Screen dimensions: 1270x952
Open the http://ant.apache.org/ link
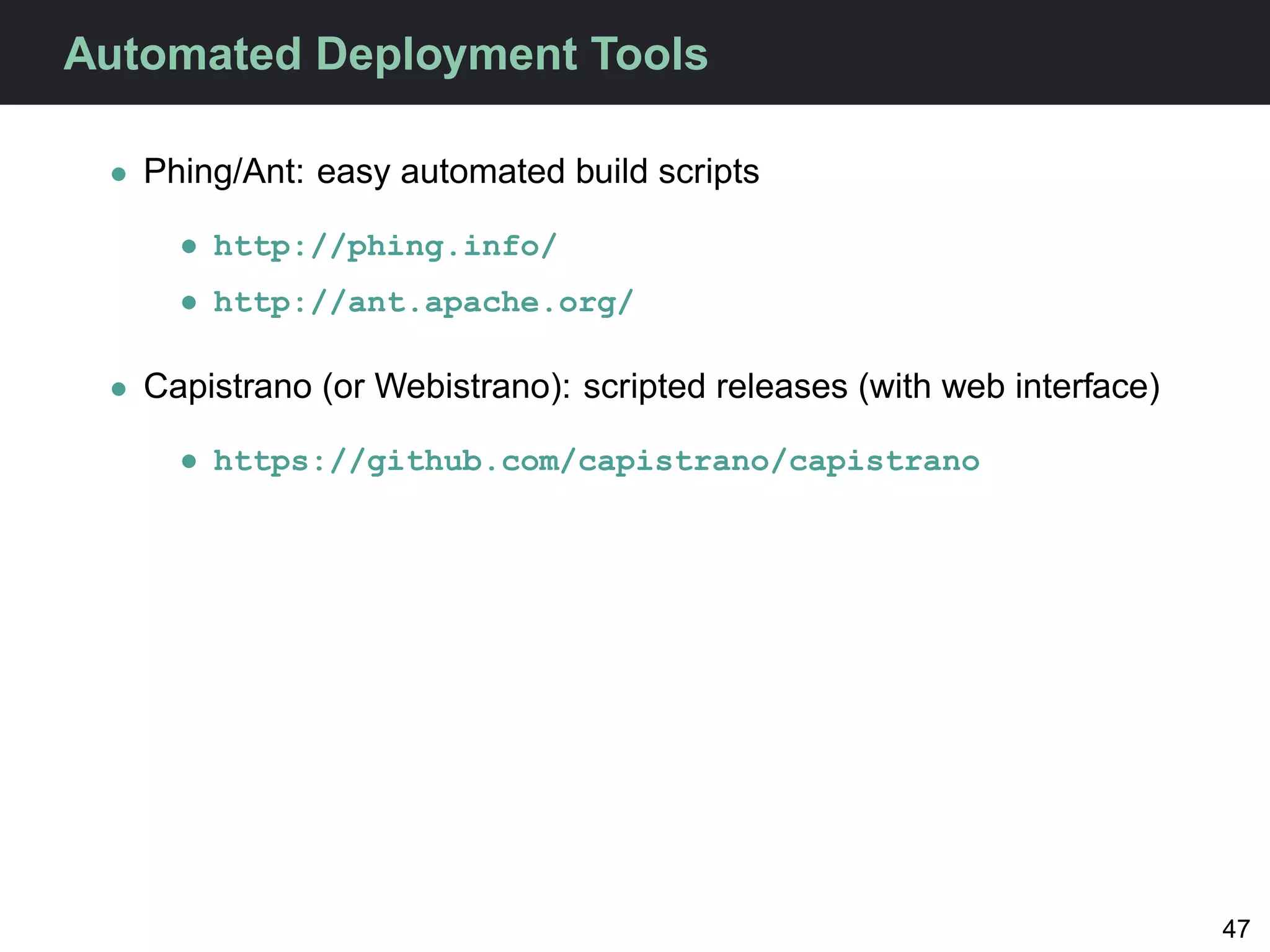coord(424,302)
